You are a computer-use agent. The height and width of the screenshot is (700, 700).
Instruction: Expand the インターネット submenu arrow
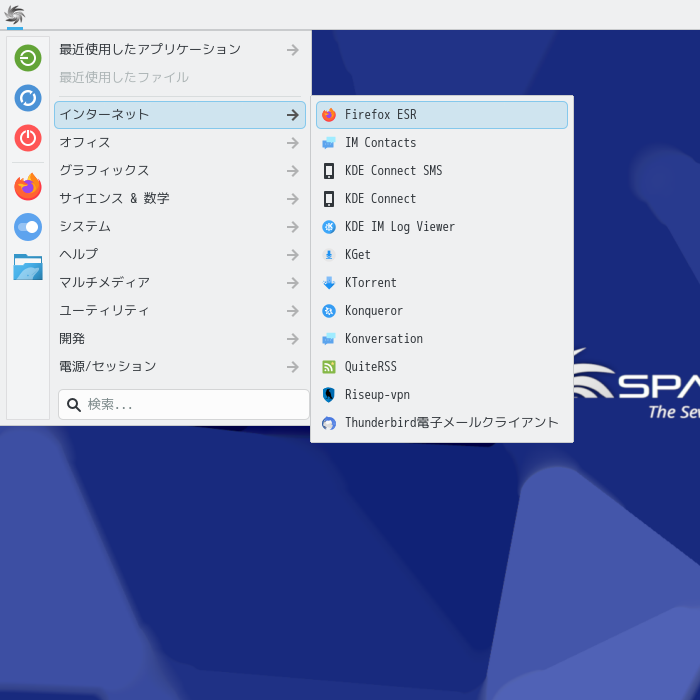(x=293, y=115)
